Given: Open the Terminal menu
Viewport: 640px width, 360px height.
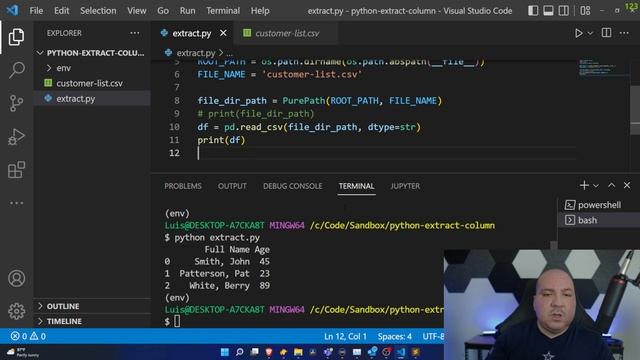Looking at the screenshot, I should click(223, 11).
